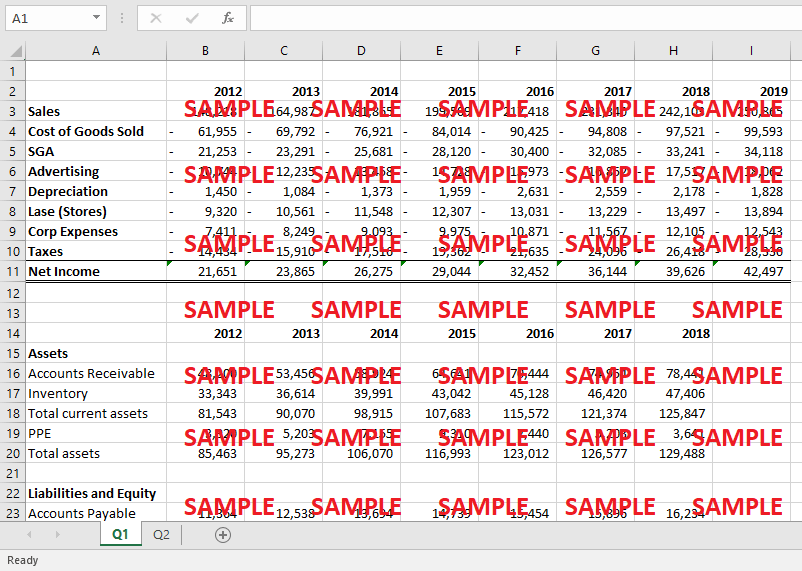
Task: Select column D header
Action: [361, 51]
